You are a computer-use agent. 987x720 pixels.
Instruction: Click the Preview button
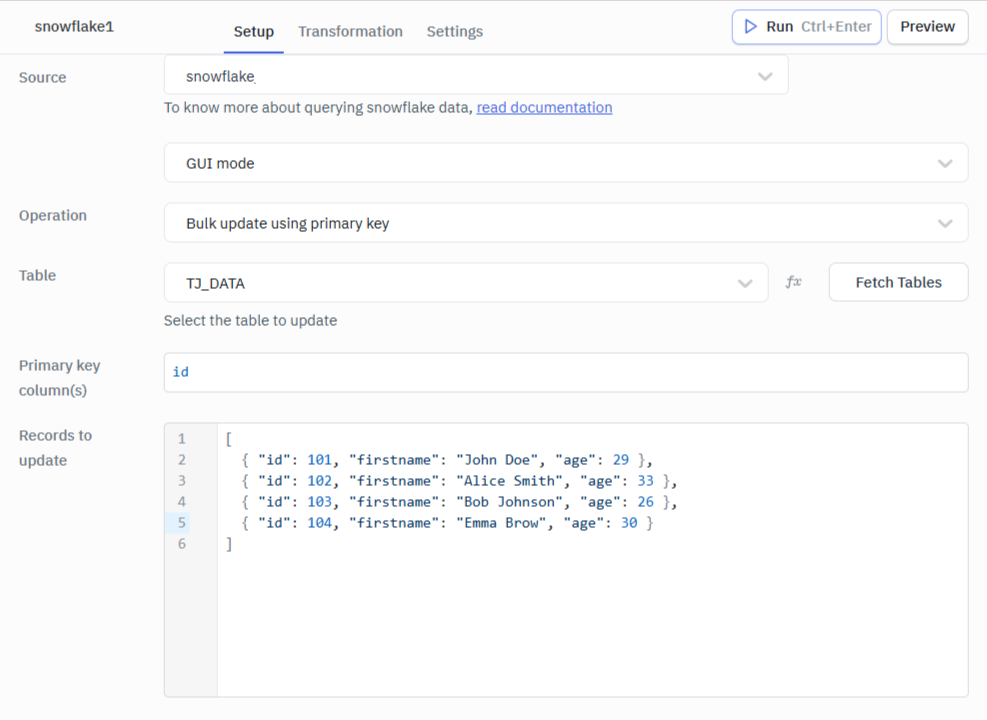pos(927,27)
